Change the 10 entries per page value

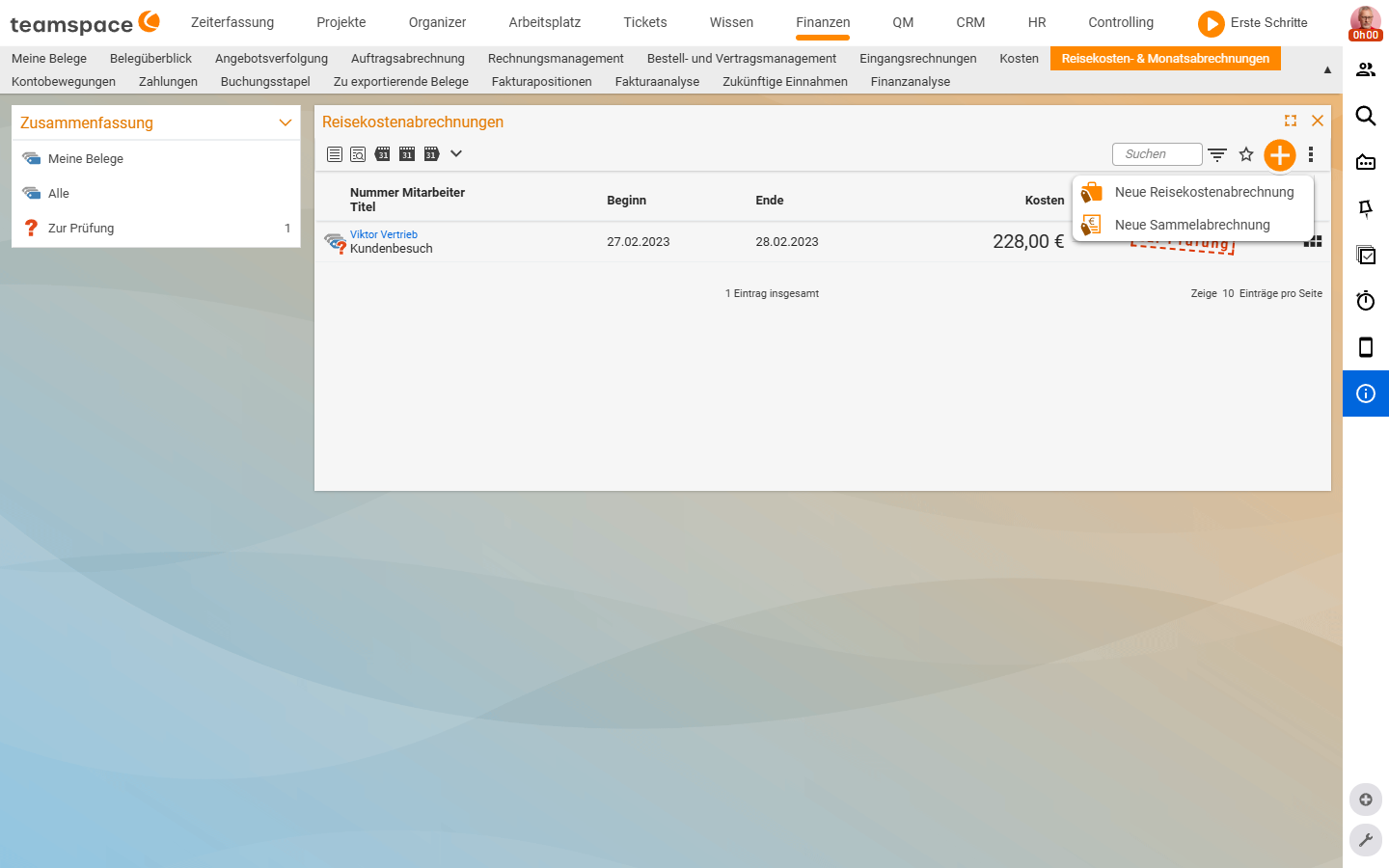click(1228, 293)
